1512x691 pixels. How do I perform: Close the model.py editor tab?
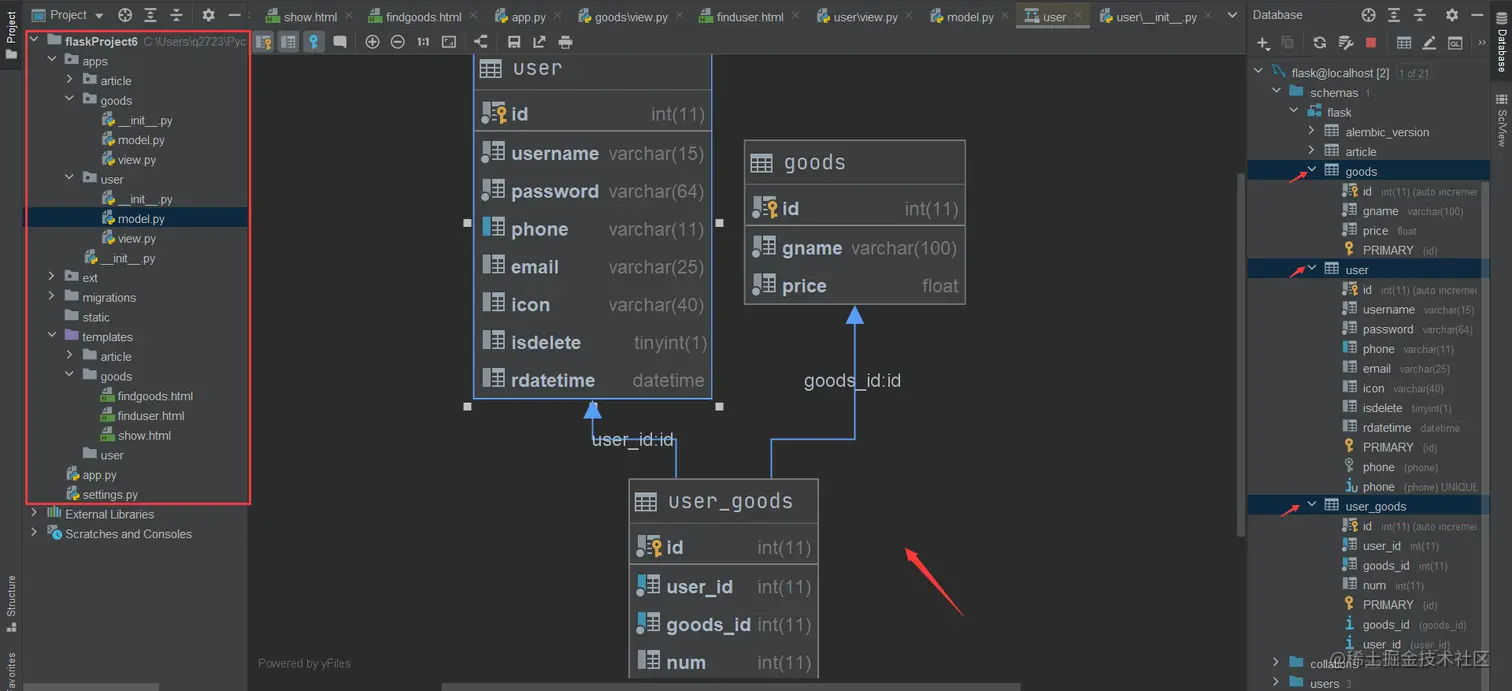[1003, 17]
